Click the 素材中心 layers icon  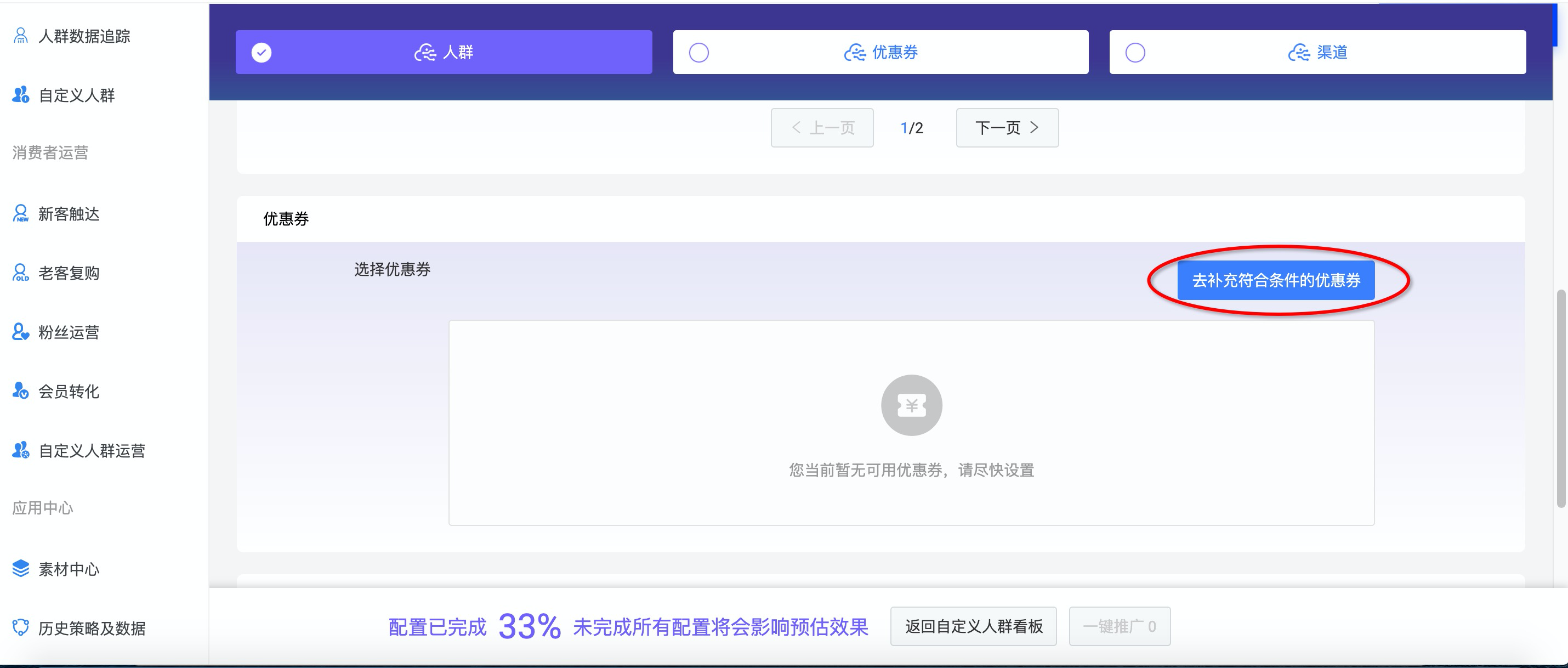[x=21, y=569]
